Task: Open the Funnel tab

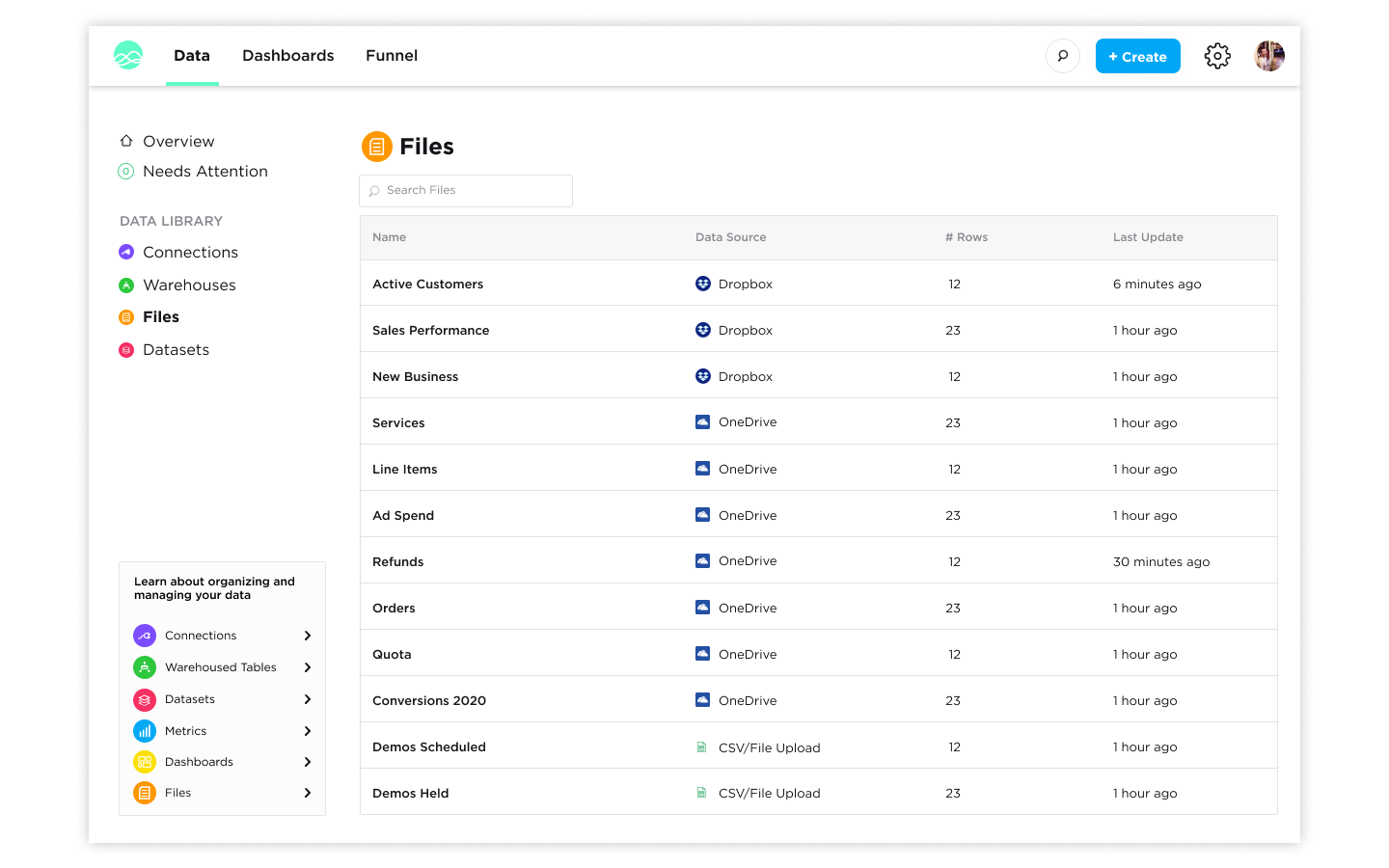Action: tap(392, 56)
